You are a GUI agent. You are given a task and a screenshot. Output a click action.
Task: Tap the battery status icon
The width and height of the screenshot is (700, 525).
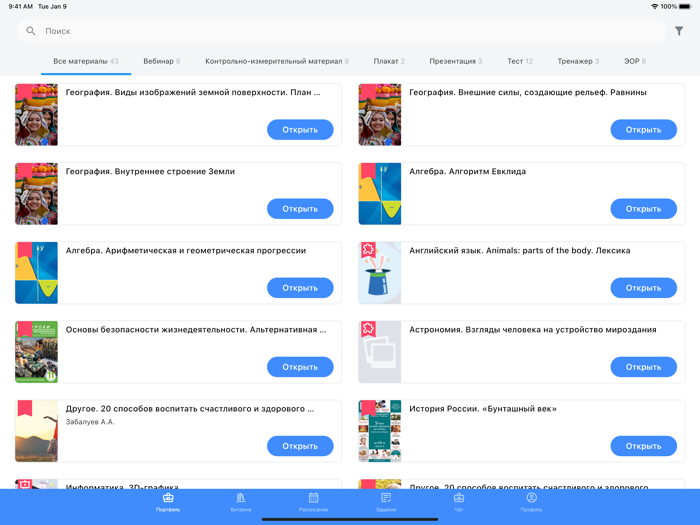coord(685,6)
